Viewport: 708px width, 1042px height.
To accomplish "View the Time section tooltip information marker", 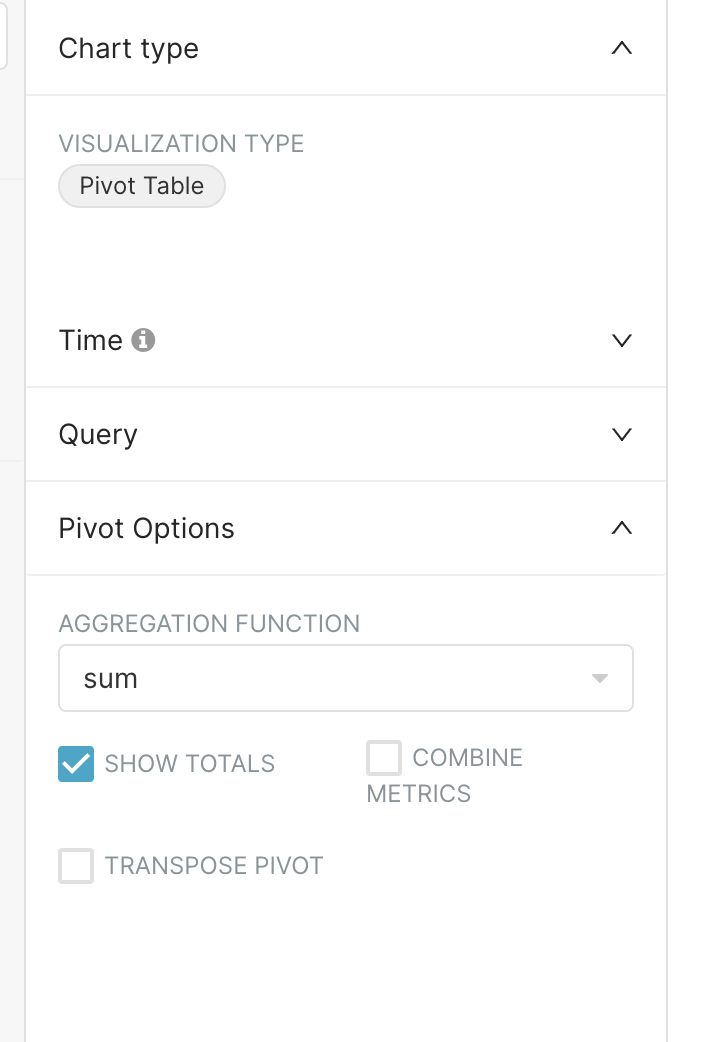I will click(143, 341).
